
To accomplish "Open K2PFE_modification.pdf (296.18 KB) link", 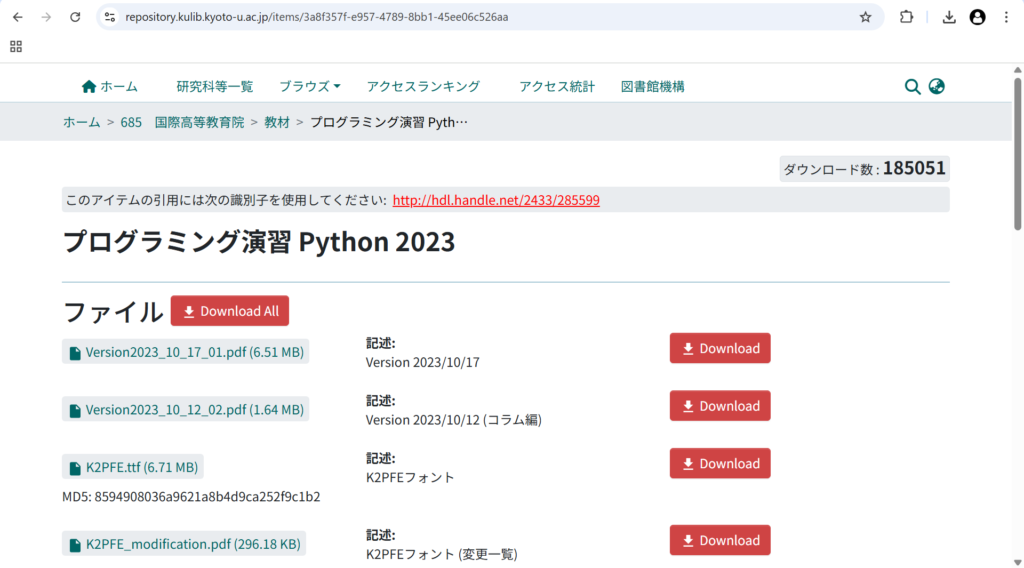I will click(x=193, y=544).
